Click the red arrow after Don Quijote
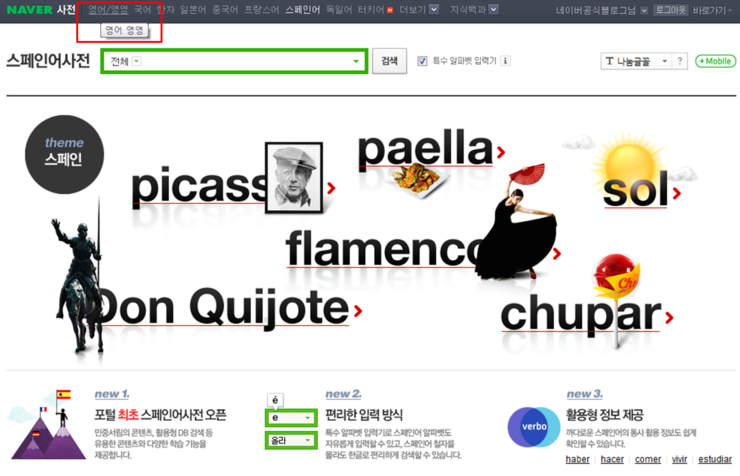The height and width of the screenshot is (476, 740). pyautogui.click(x=358, y=311)
